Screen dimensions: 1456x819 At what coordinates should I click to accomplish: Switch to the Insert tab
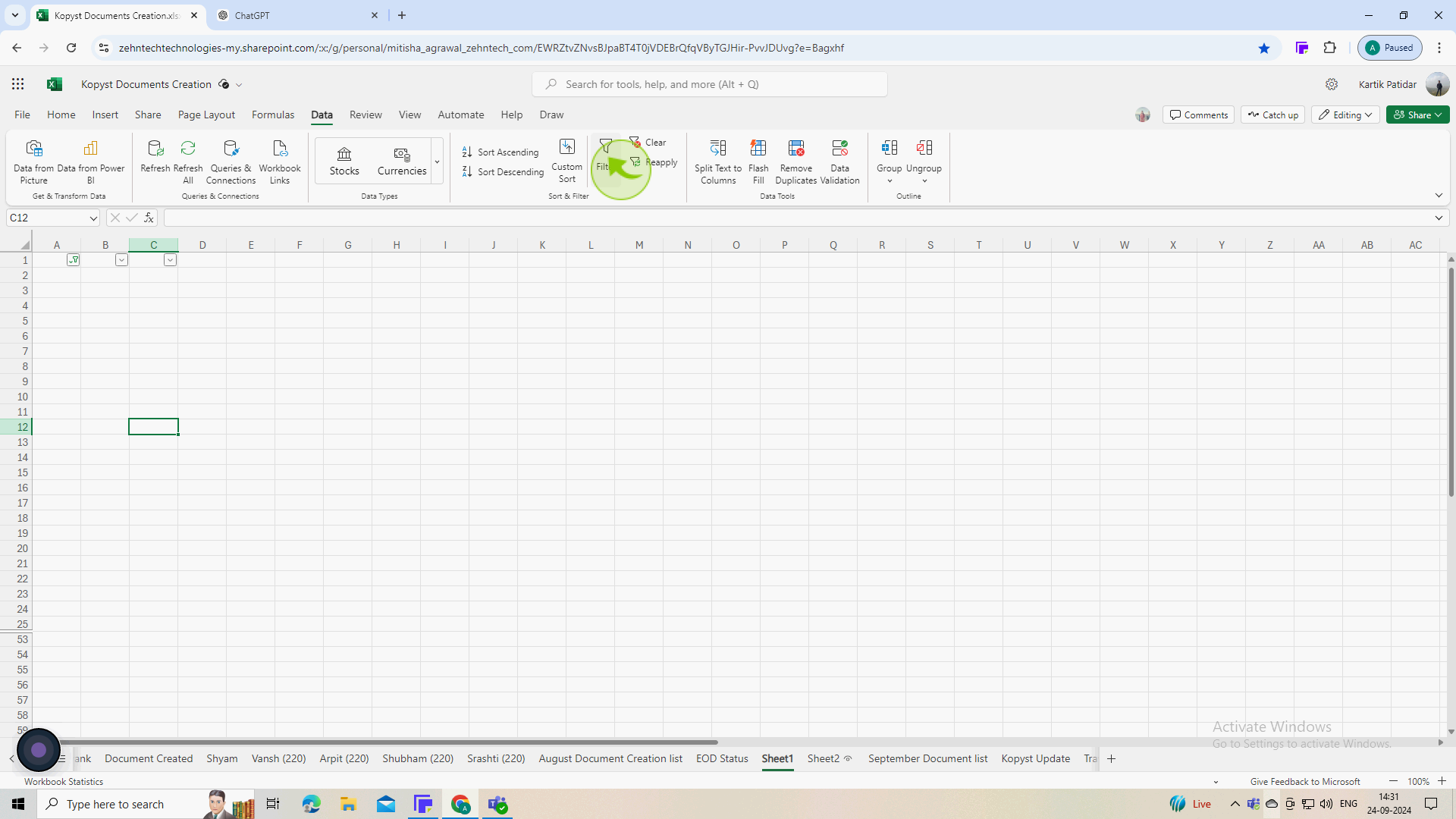105,115
